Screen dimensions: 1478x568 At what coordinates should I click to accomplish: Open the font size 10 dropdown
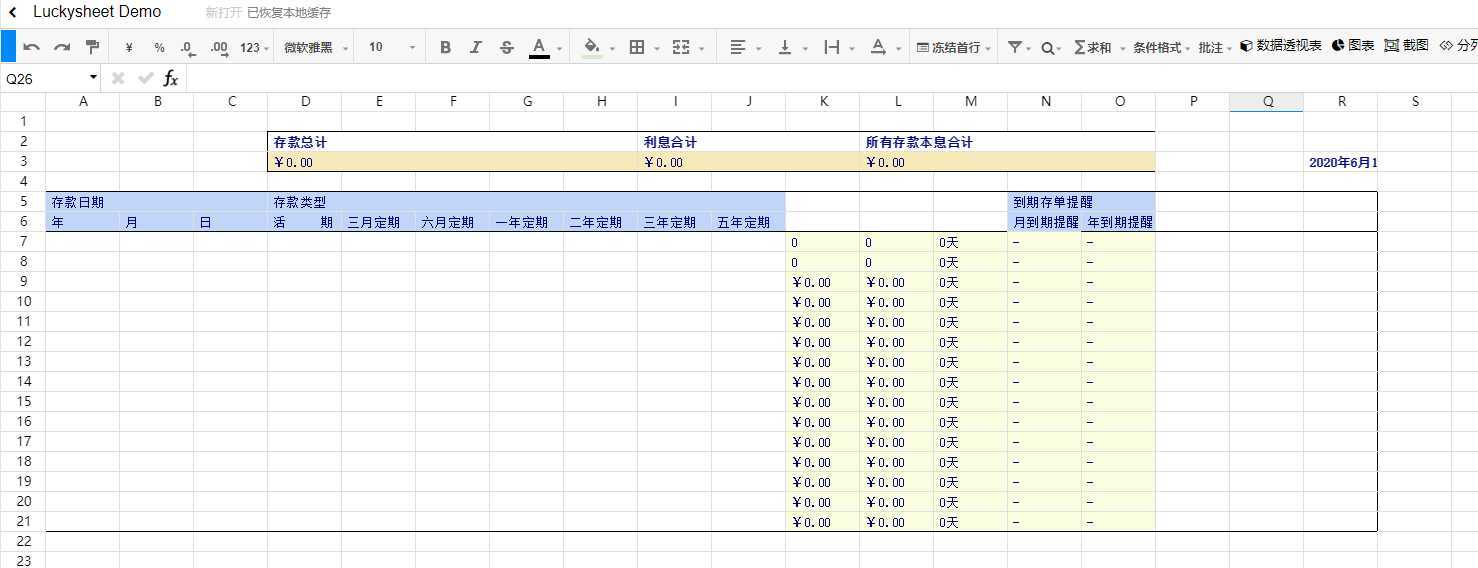391,47
